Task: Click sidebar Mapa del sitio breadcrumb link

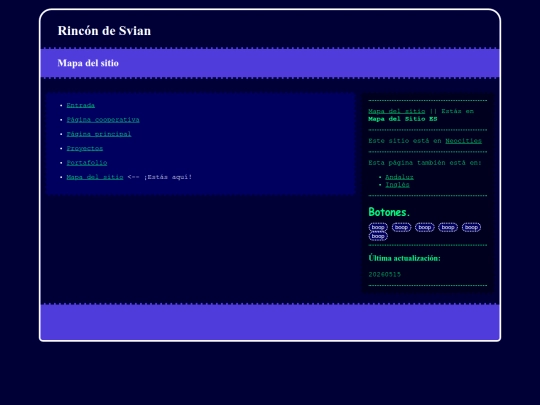Action: click(397, 111)
